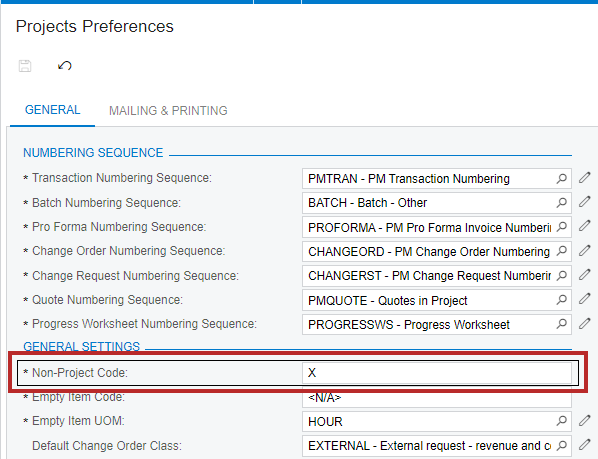Image resolution: width=598 pixels, height=459 pixels.
Task: Edit the Transaction Numbering Sequence with pencil icon
Action: 584,178
